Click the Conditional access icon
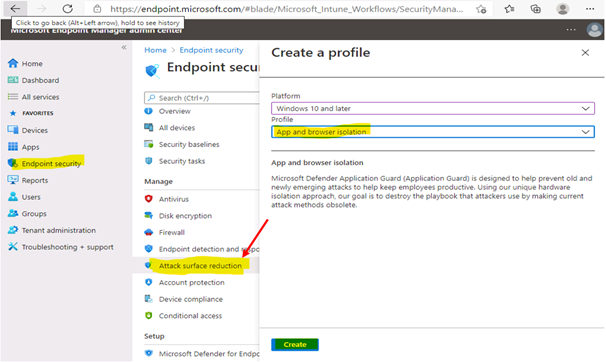 click(x=149, y=315)
